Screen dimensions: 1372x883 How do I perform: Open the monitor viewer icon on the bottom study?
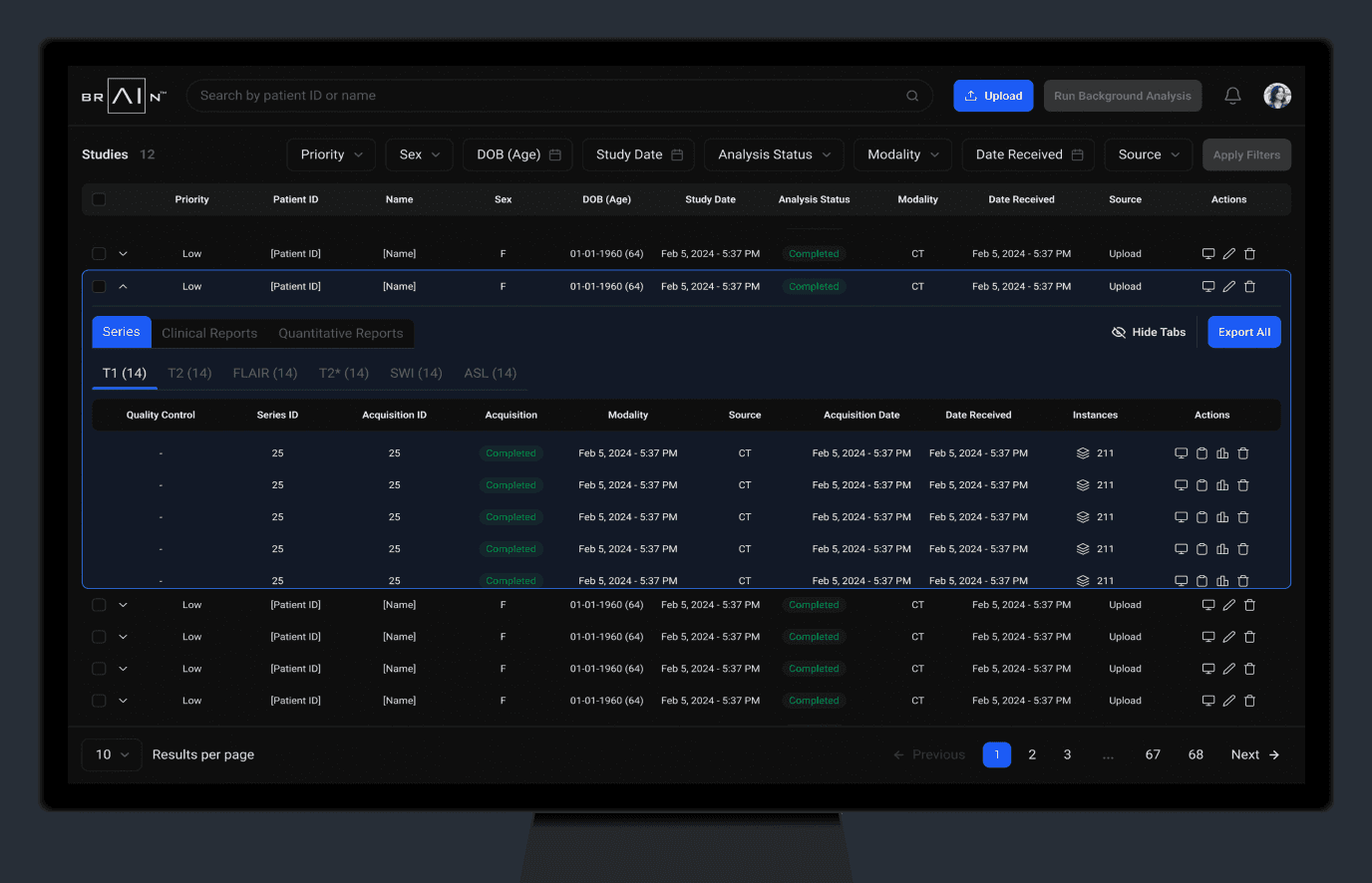pyautogui.click(x=1208, y=700)
